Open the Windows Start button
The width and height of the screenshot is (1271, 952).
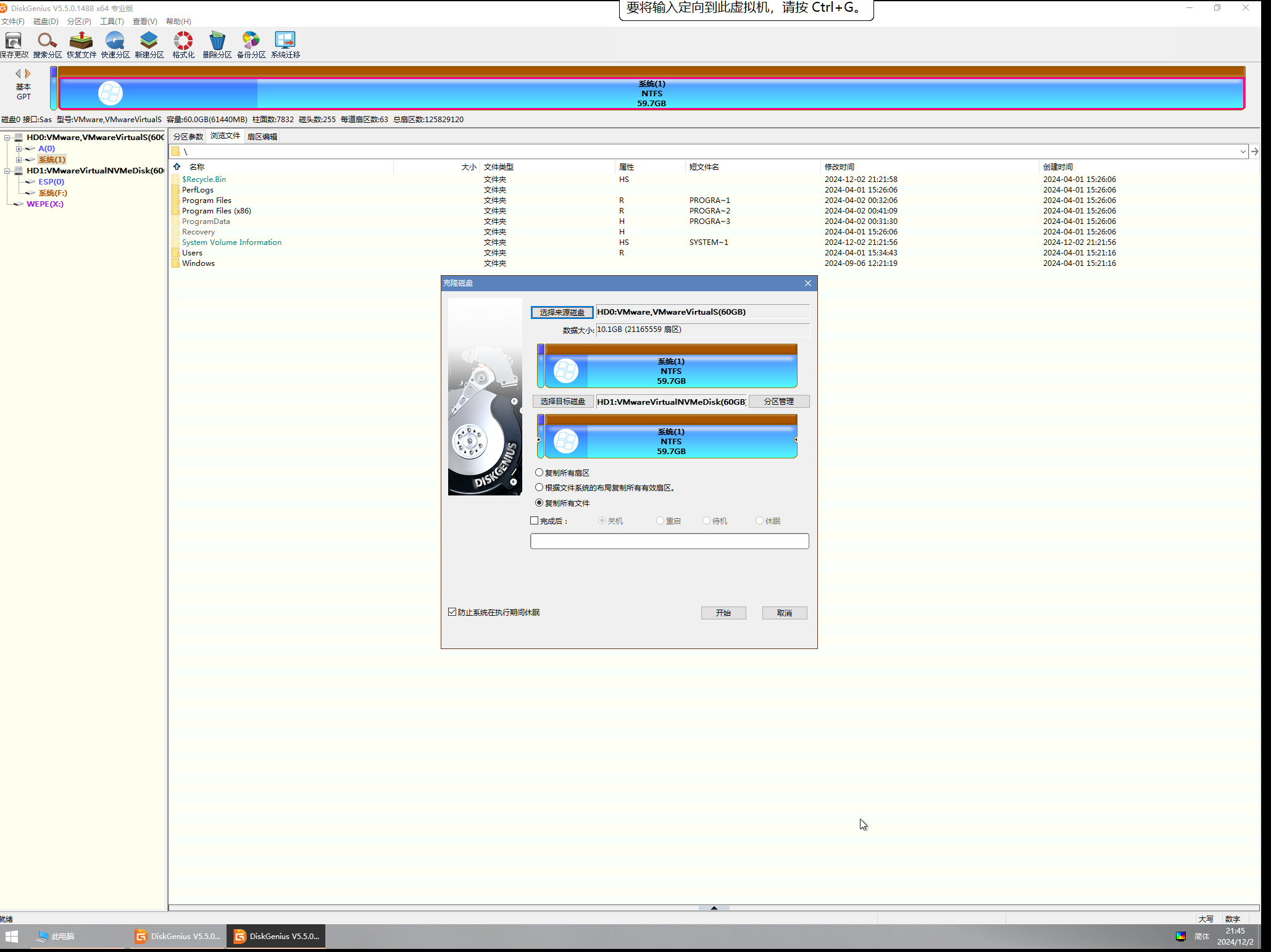coord(12,936)
